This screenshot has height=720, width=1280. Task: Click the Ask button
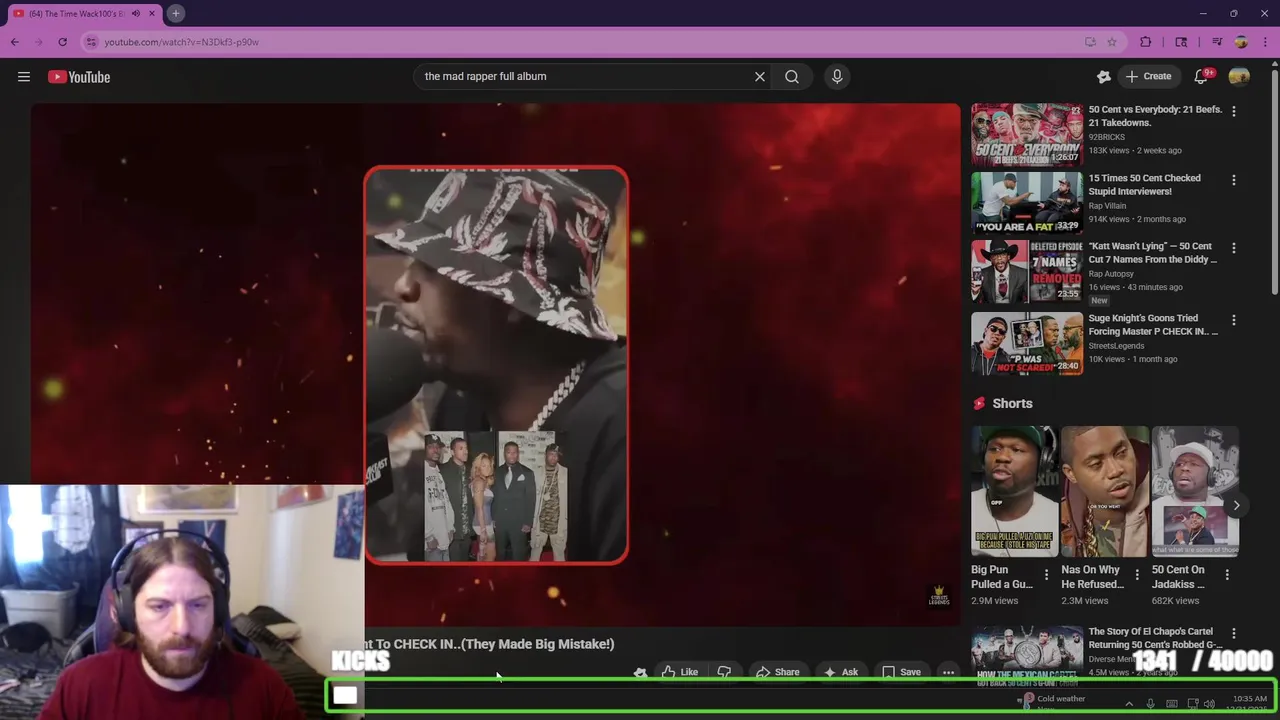(841, 672)
